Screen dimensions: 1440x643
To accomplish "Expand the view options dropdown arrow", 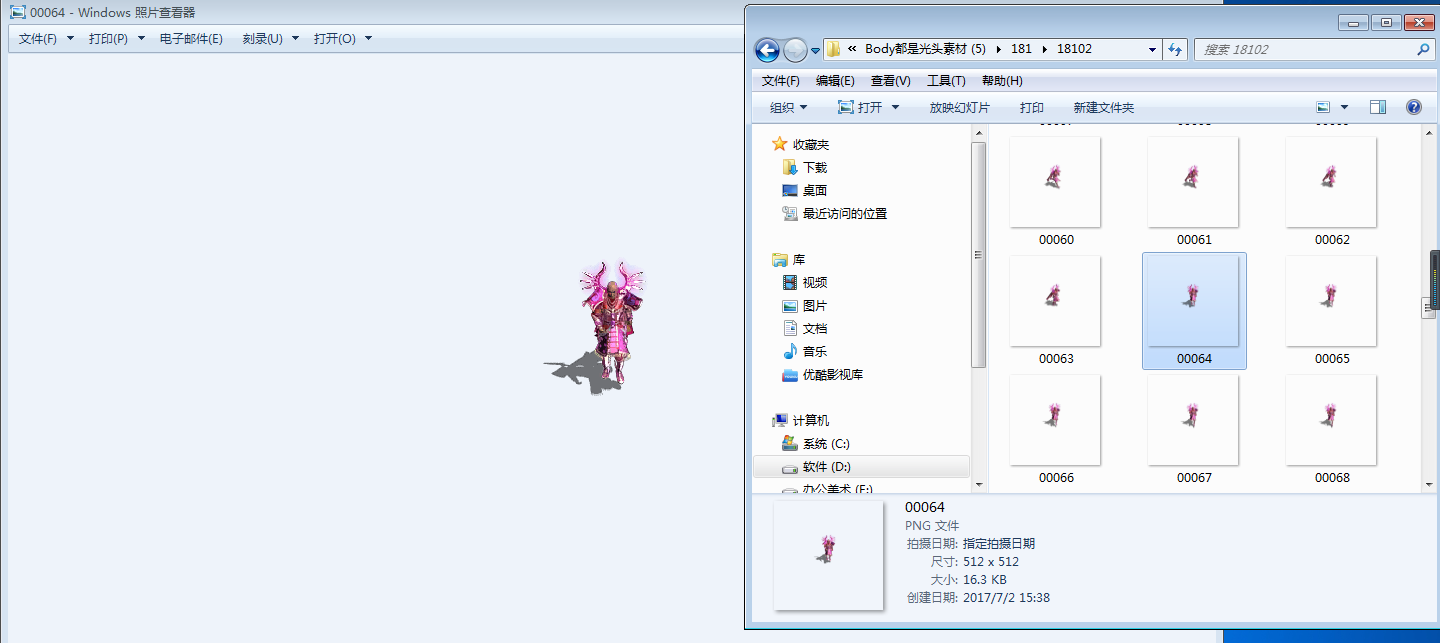I will (1344, 107).
